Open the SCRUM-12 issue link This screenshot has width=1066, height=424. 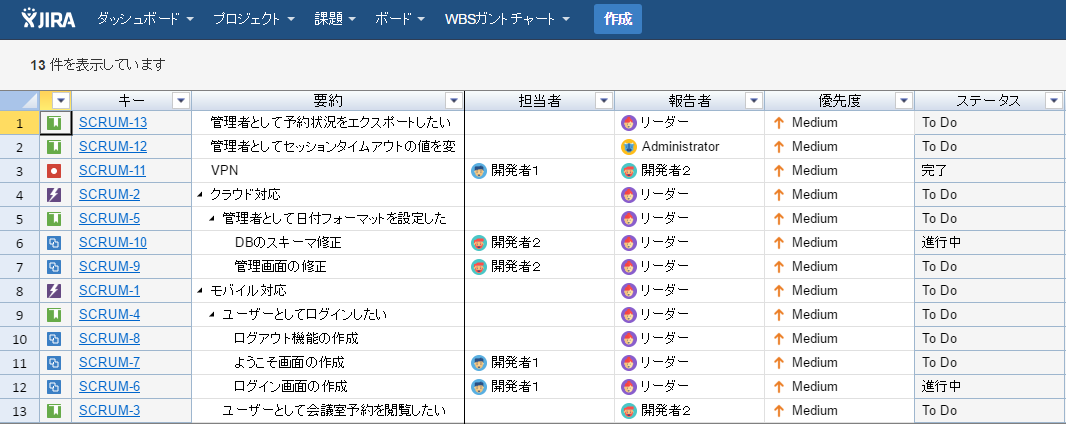112,147
